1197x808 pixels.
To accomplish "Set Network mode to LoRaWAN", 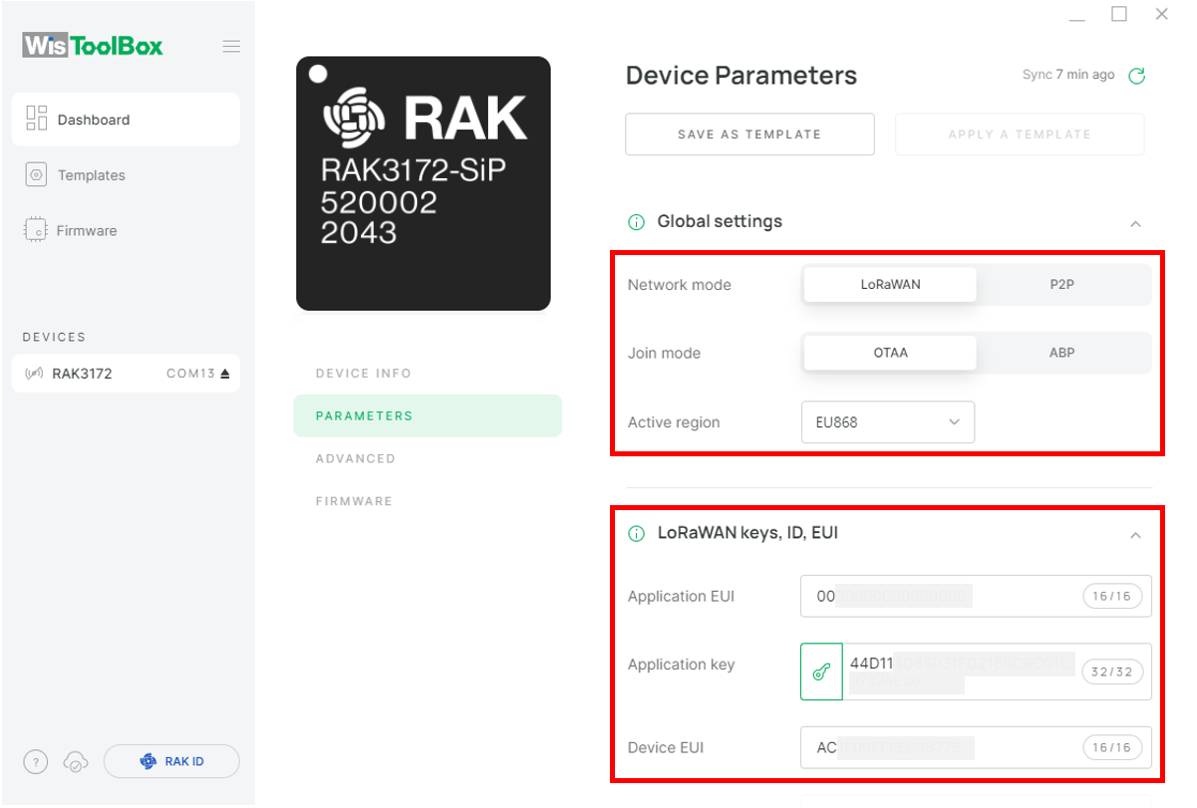I will [890, 284].
